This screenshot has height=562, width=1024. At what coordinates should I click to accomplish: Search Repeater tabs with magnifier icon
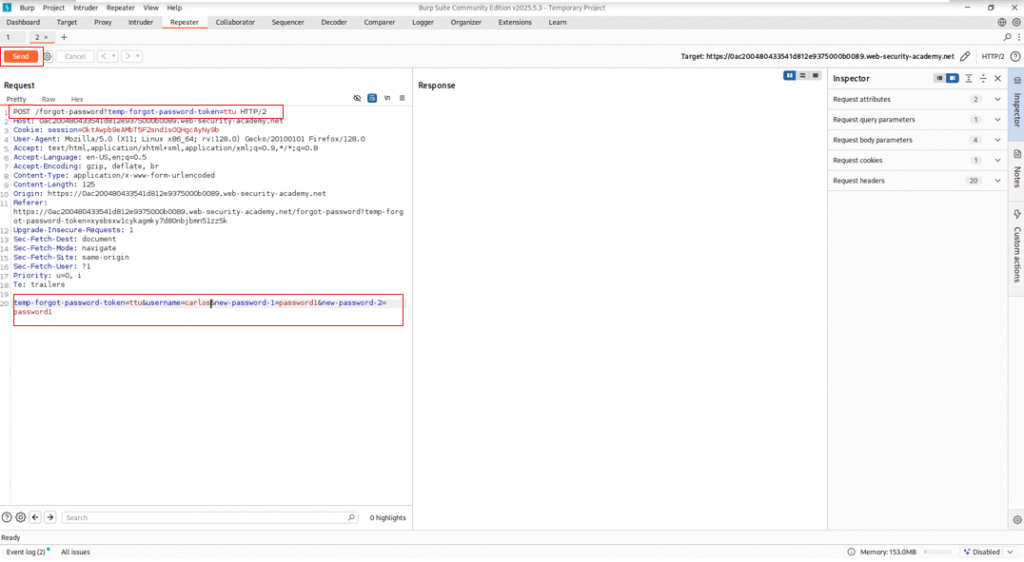[1008, 37]
